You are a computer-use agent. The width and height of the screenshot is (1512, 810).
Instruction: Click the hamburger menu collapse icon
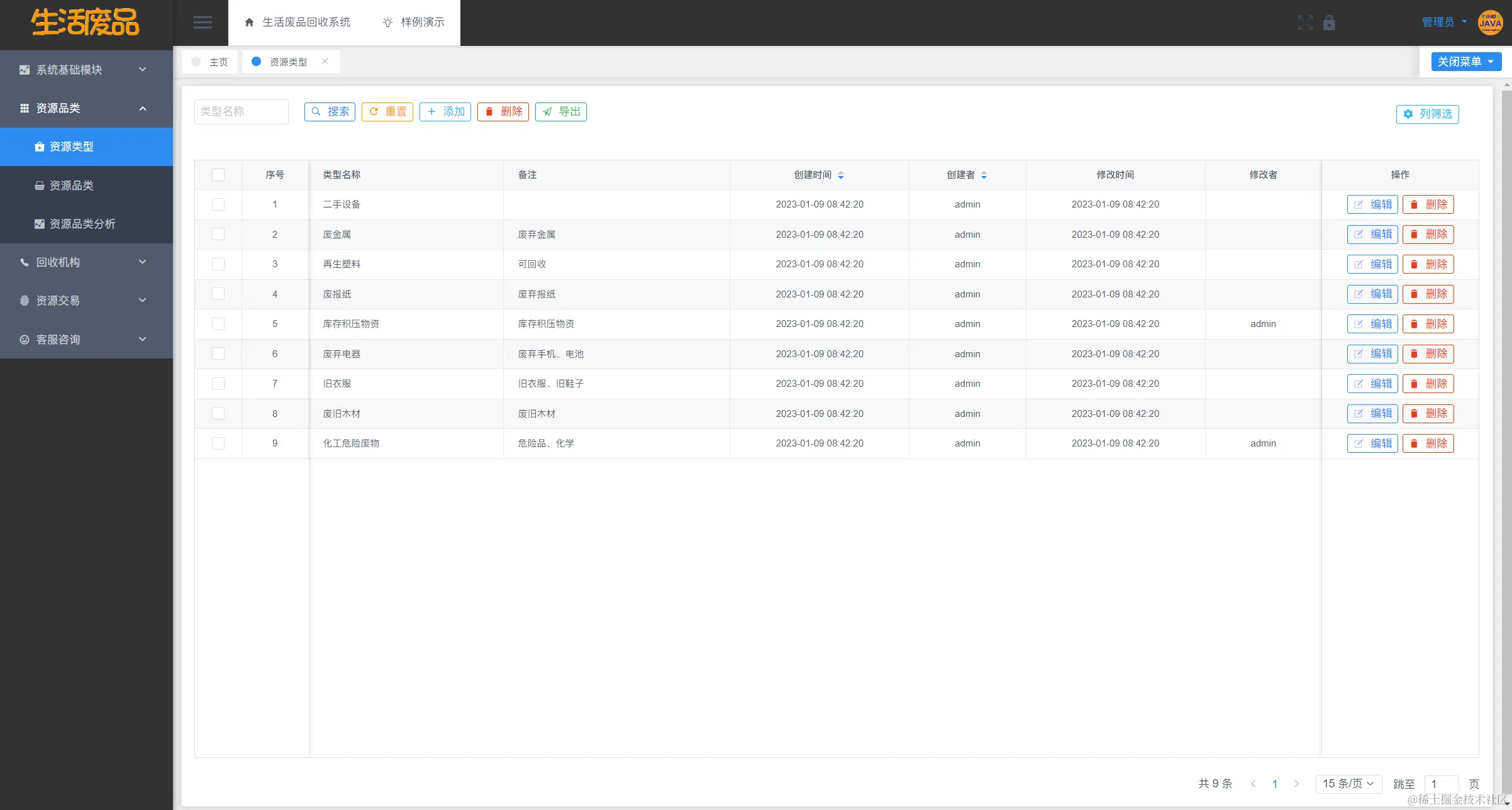pos(202,23)
